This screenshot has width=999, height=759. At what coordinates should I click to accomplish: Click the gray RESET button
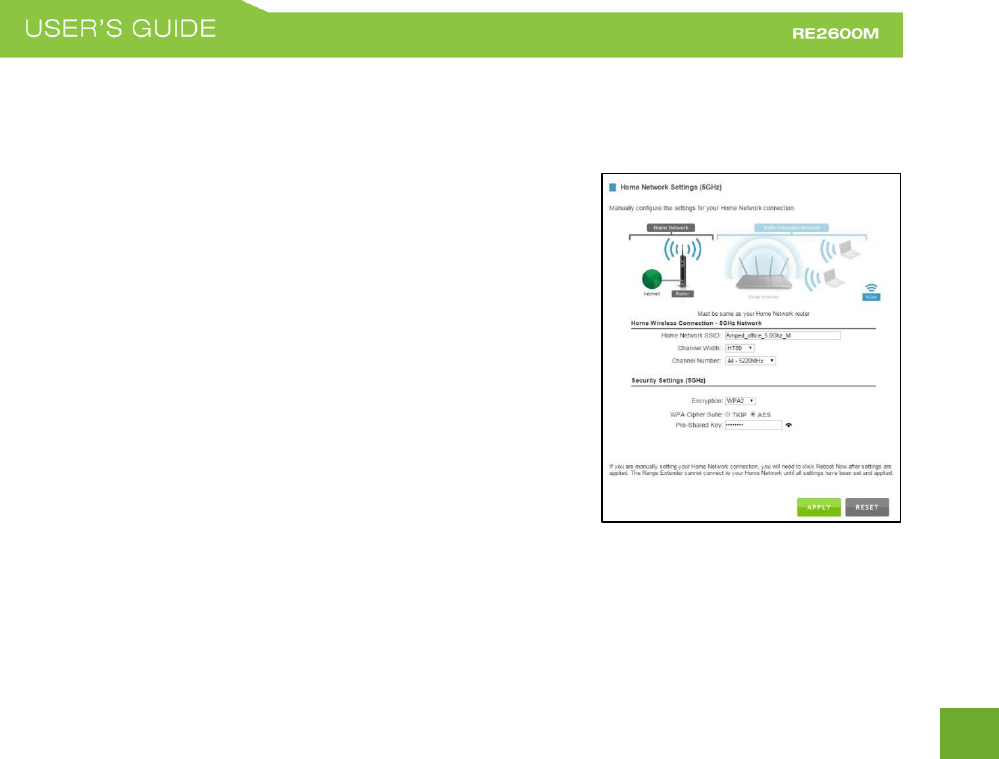(x=867, y=507)
